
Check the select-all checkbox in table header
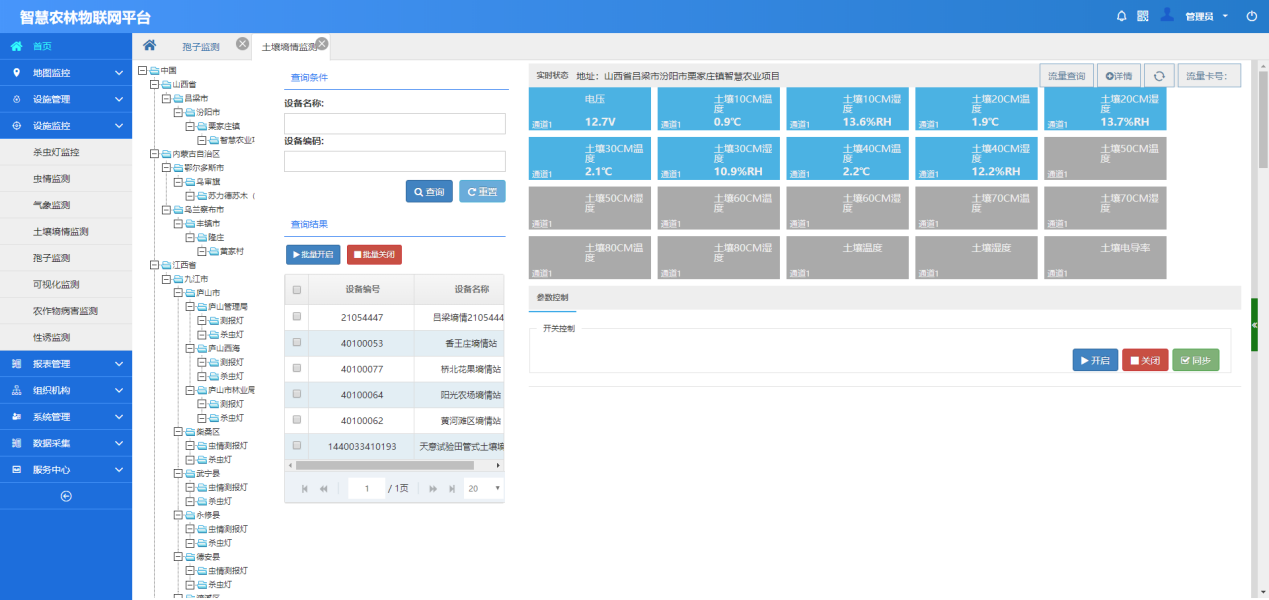pyautogui.click(x=296, y=290)
